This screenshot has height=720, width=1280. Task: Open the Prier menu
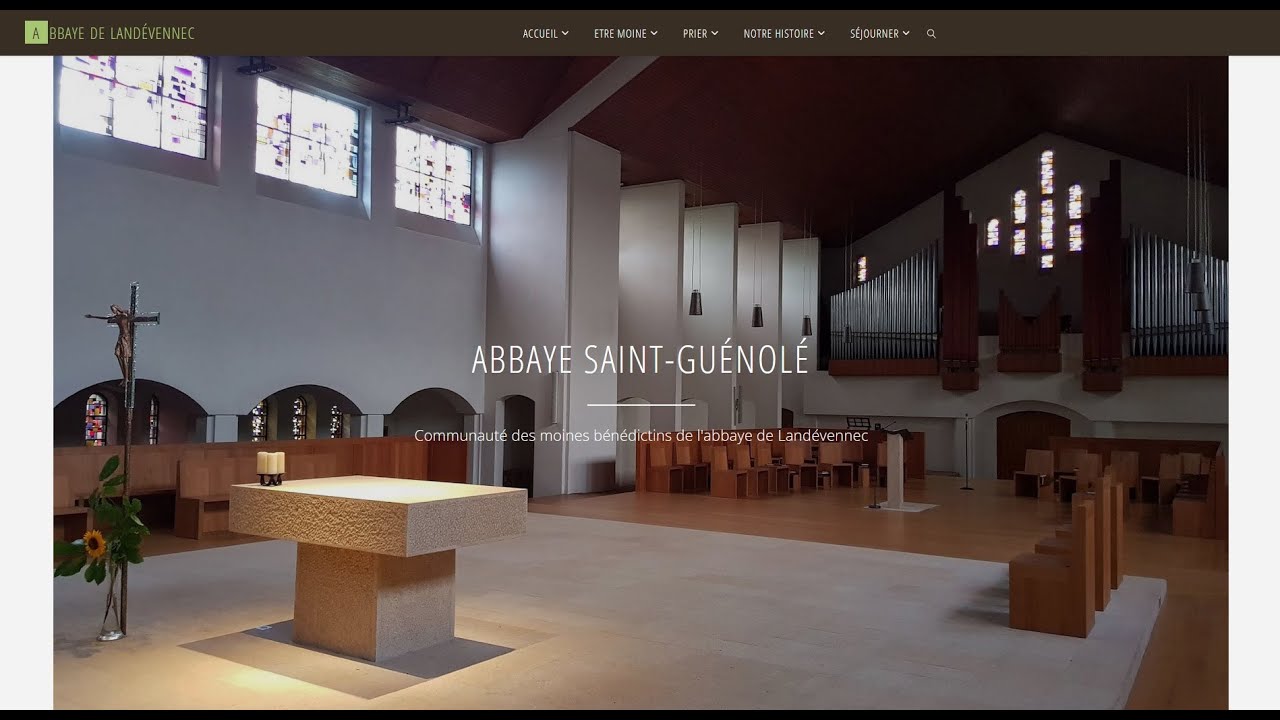700,34
